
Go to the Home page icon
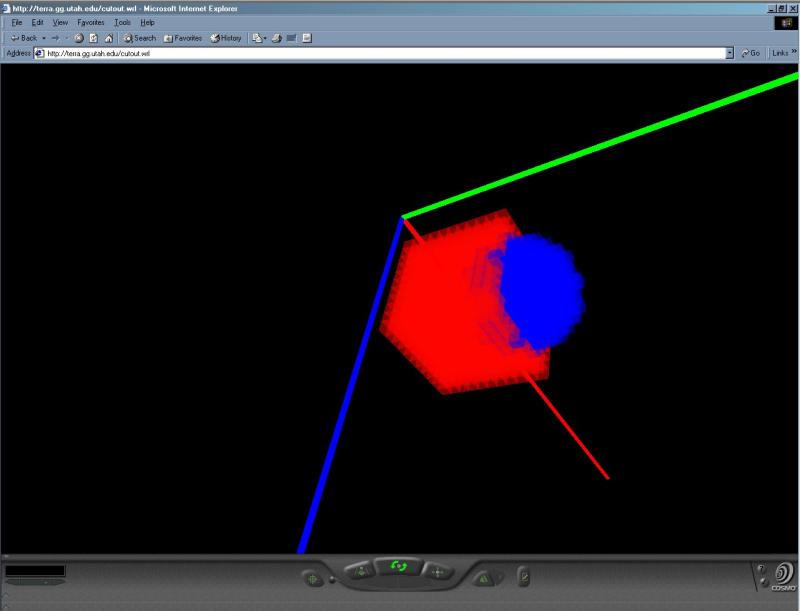coord(108,38)
